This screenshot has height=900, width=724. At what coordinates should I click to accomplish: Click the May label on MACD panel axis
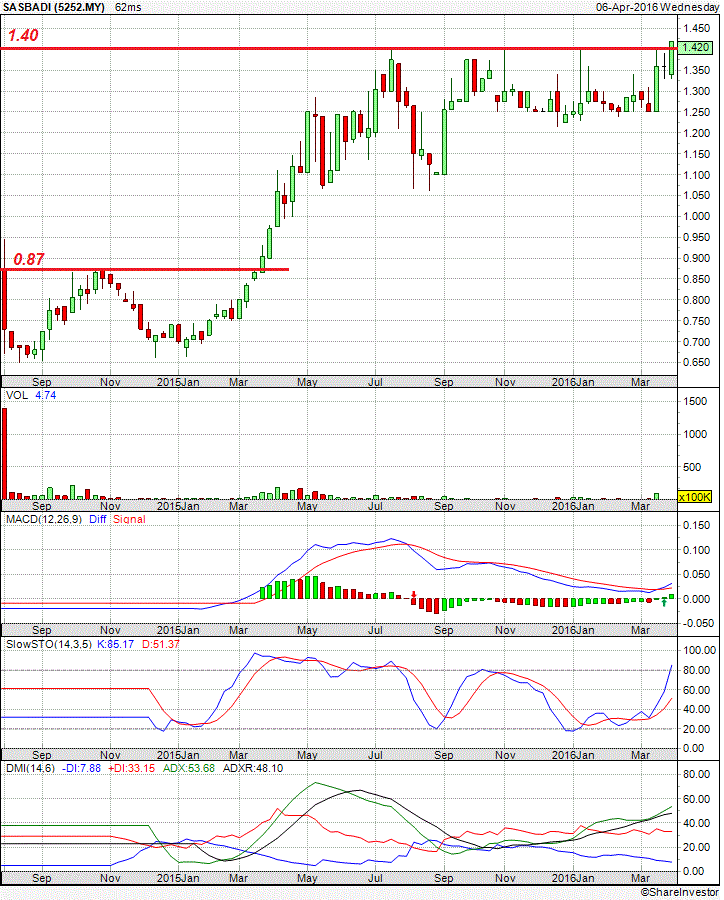(x=307, y=630)
